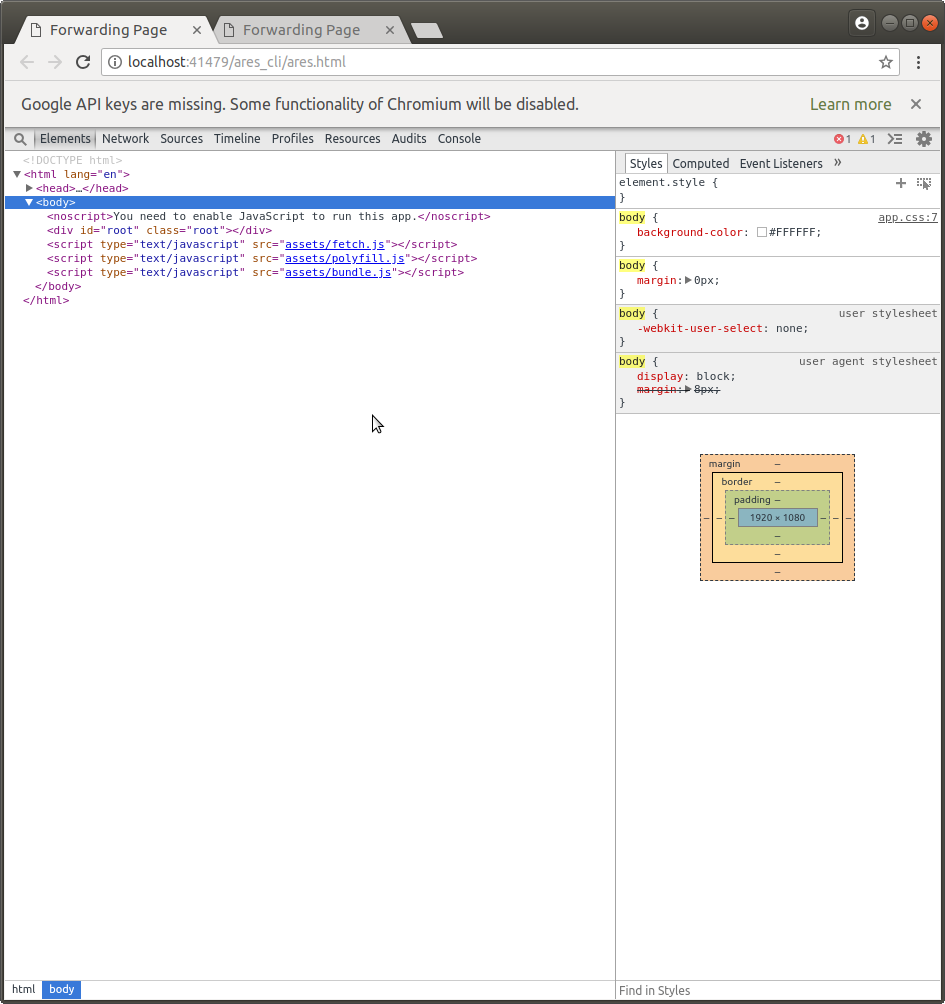This screenshot has width=945, height=1004.
Task: Select the div id root element
Action: click(159, 231)
